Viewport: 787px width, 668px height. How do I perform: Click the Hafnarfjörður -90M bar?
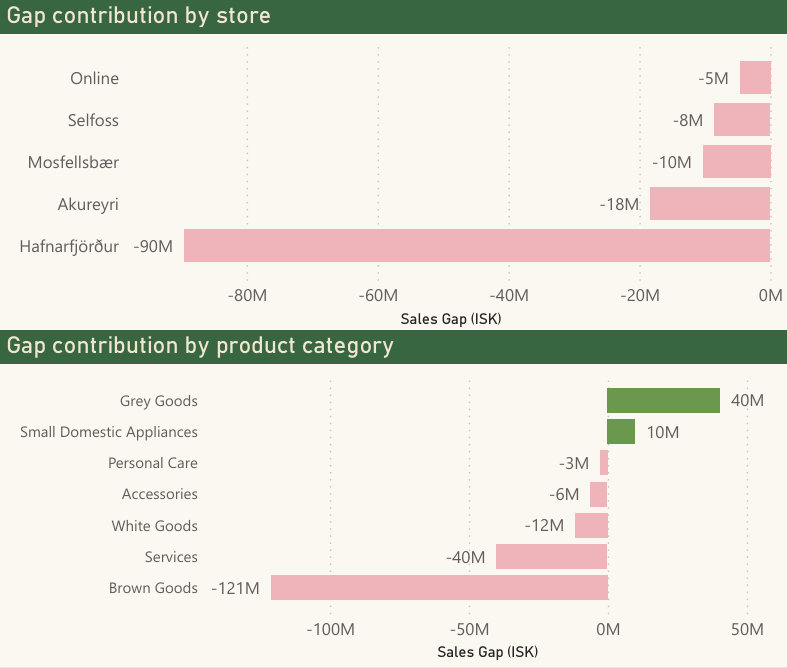point(477,246)
